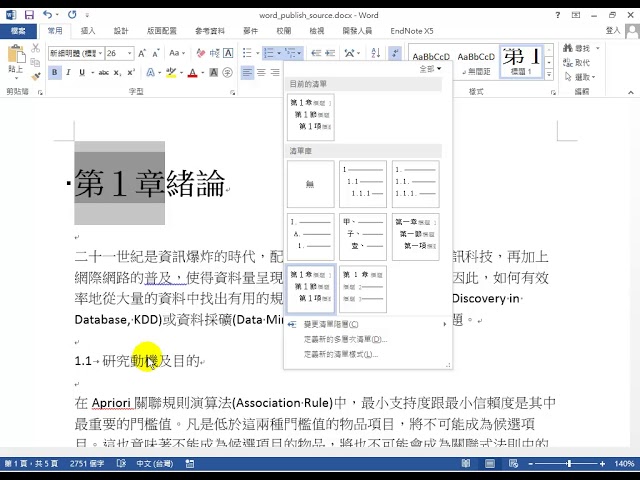
Task: Click the character shading icon
Action: [x=213, y=73]
